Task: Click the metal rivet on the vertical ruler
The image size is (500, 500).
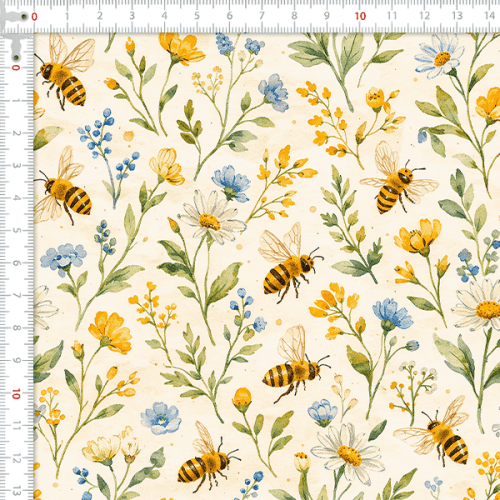Action: [16, 57]
